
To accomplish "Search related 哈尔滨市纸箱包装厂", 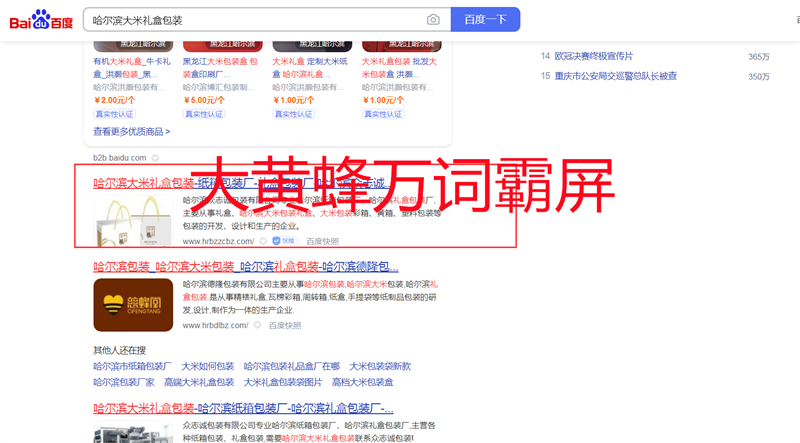I will tap(132, 366).
